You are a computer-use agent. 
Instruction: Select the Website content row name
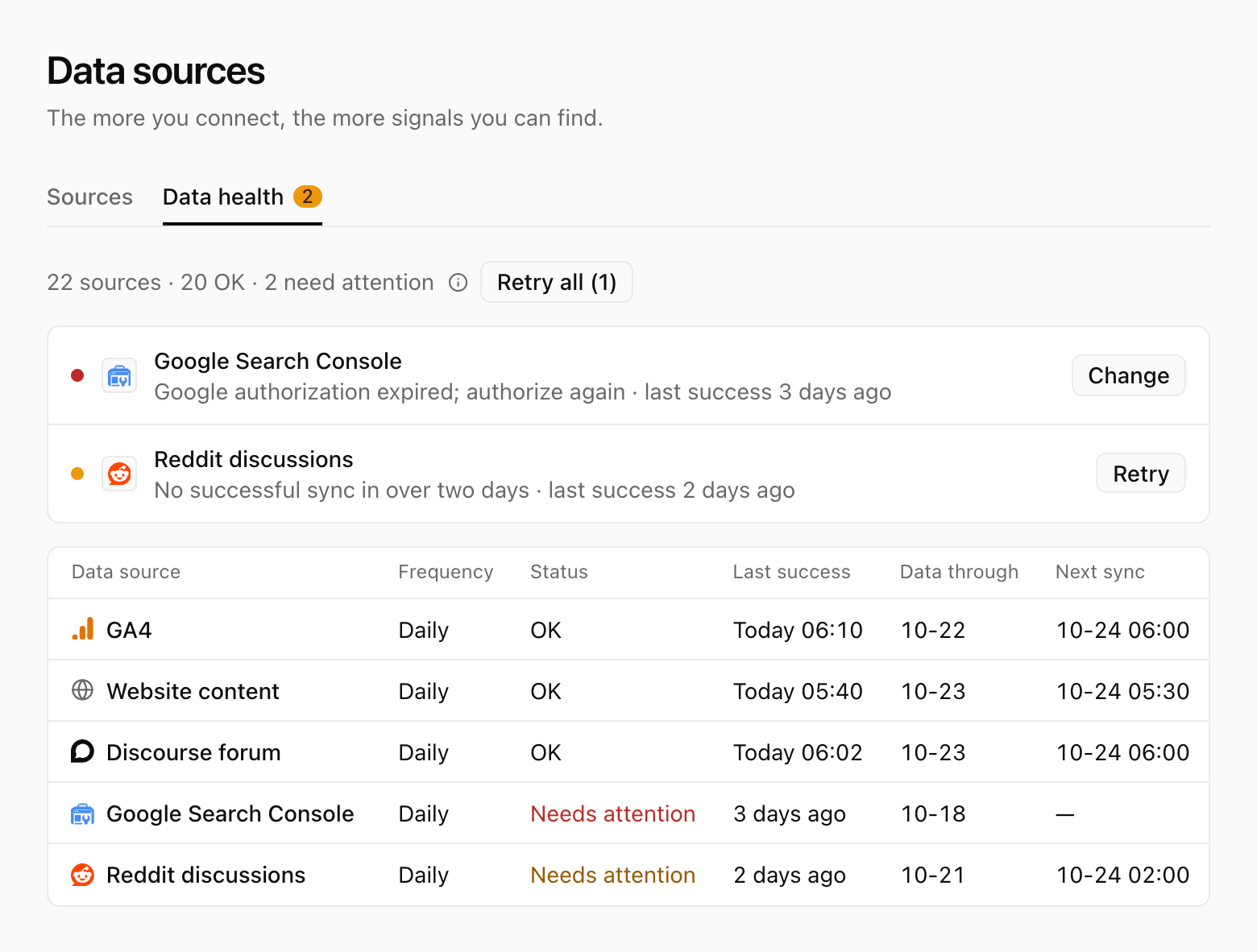[193, 691]
